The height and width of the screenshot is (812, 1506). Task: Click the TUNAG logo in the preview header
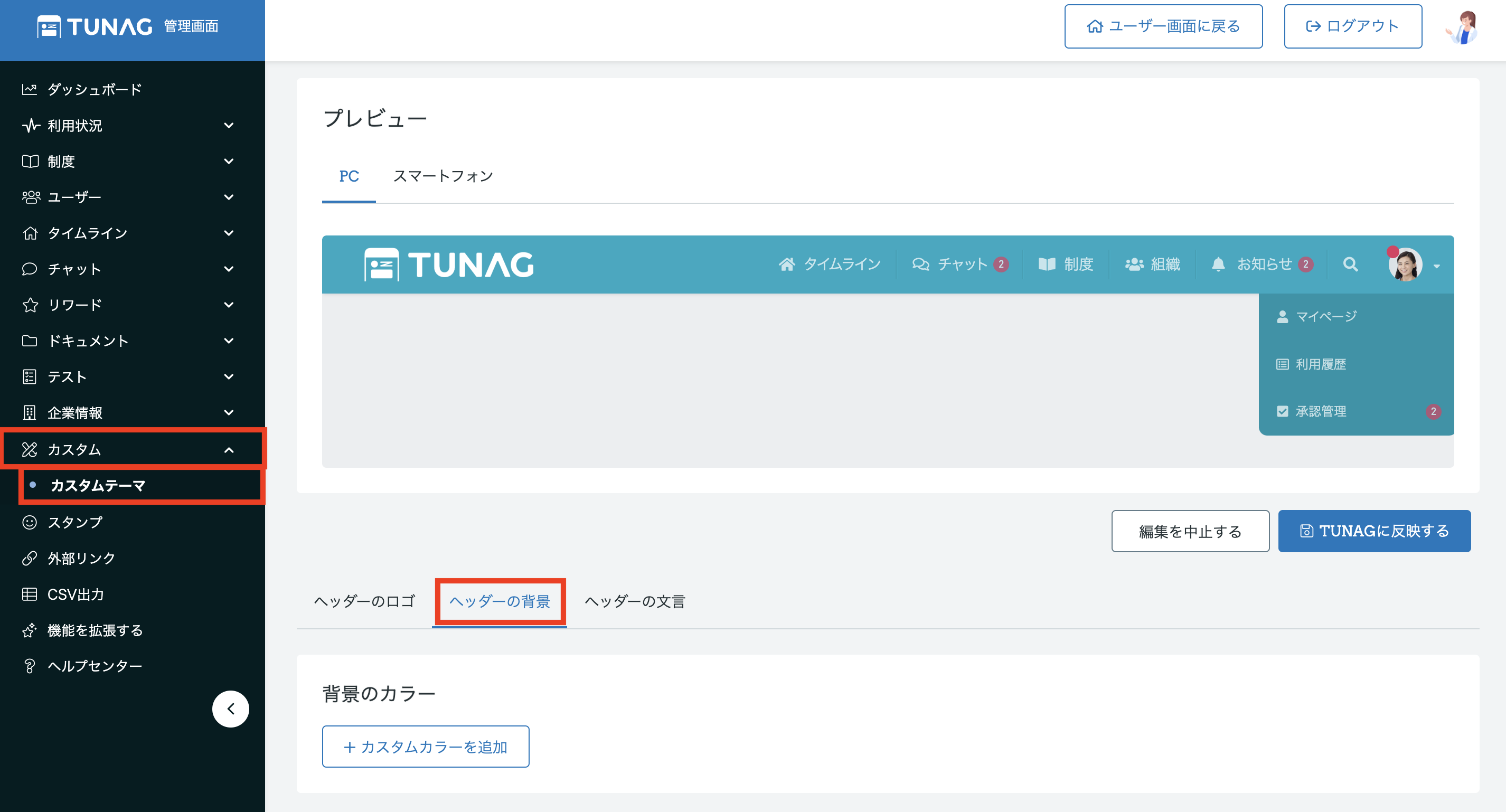point(449,265)
